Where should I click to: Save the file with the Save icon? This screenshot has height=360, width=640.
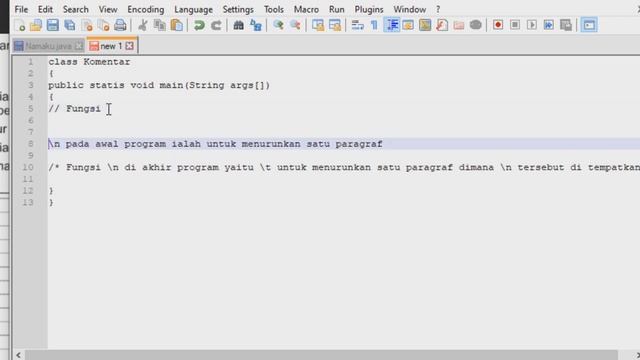point(53,25)
